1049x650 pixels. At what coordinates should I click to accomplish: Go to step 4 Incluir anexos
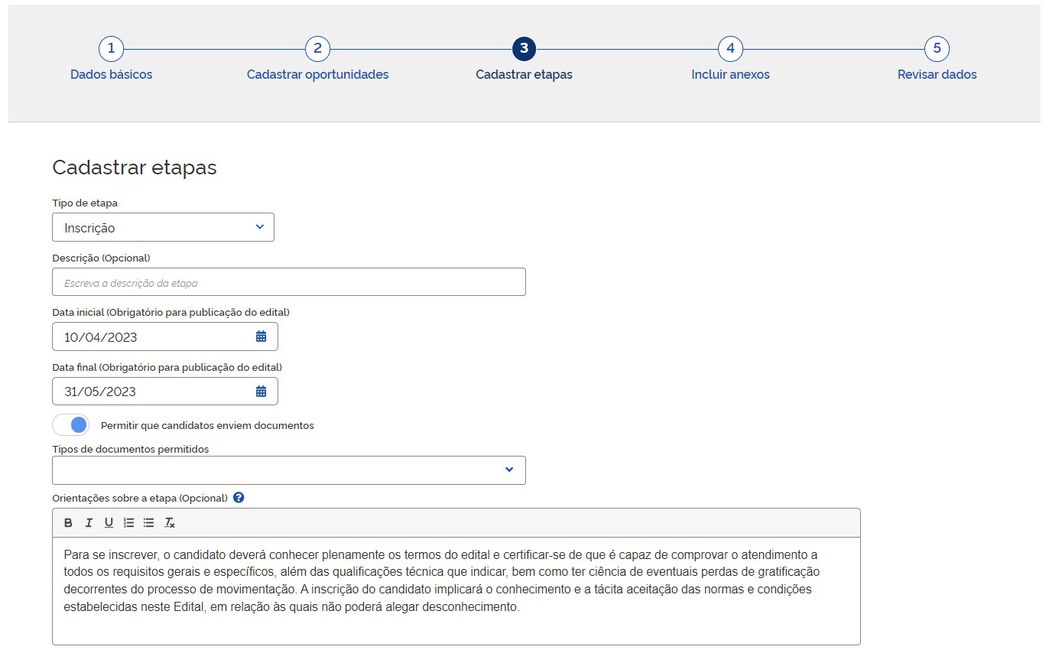(x=730, y=49)
